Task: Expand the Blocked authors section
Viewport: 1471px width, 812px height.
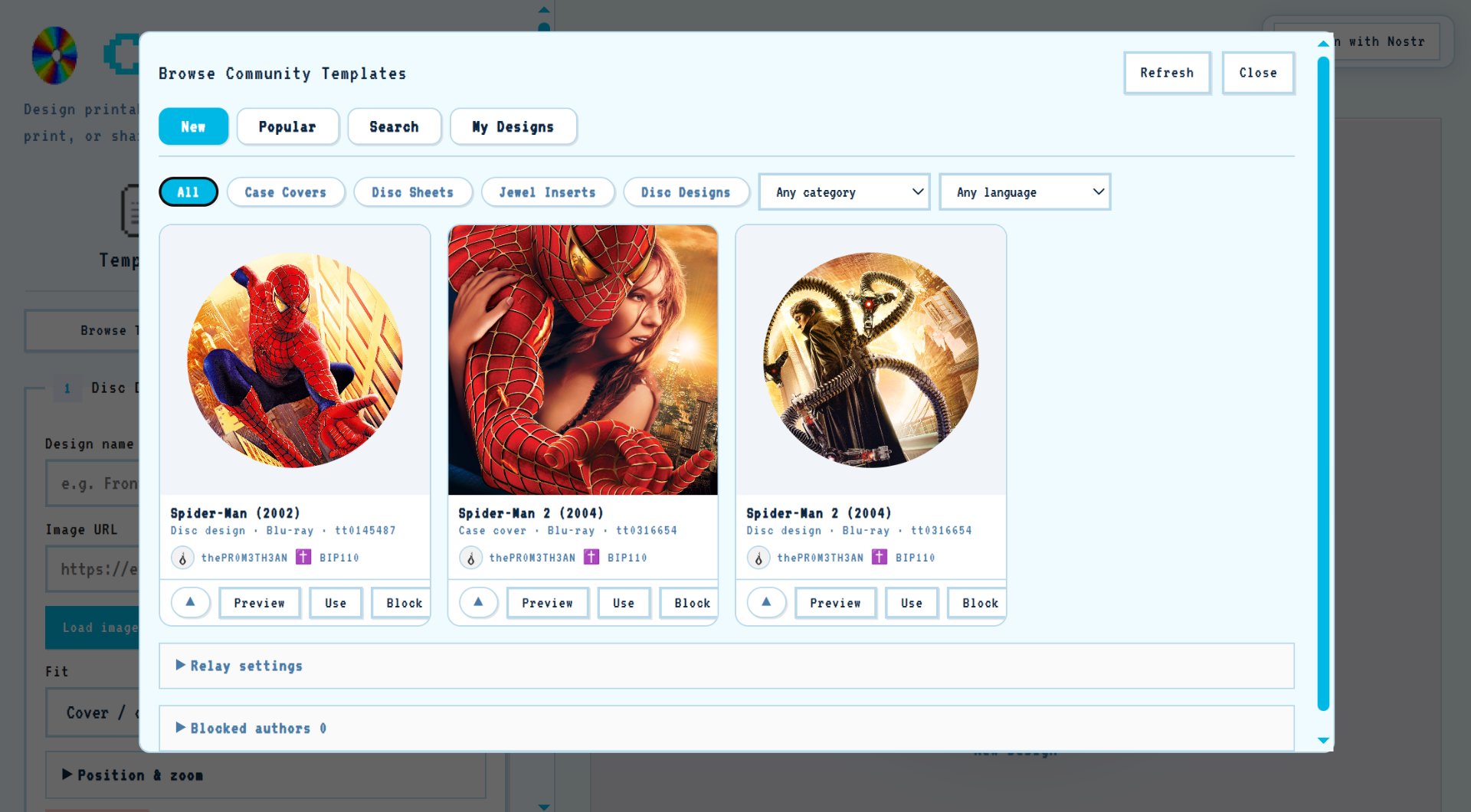Action: [726, 728]
